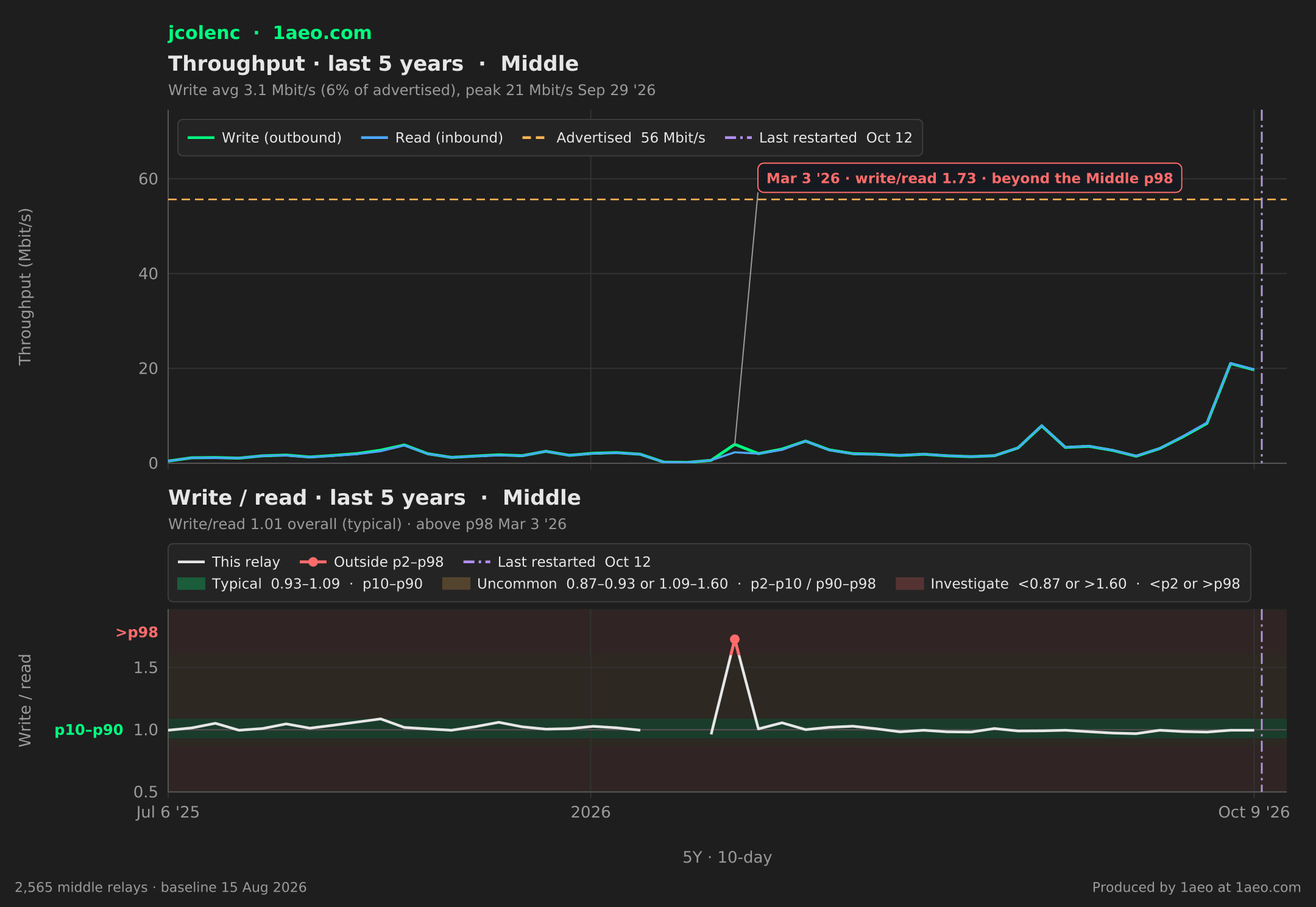Select Write (outbound) legend entry
The width and height of the screenshot is (1316, 907).
(x=265, y=138)
